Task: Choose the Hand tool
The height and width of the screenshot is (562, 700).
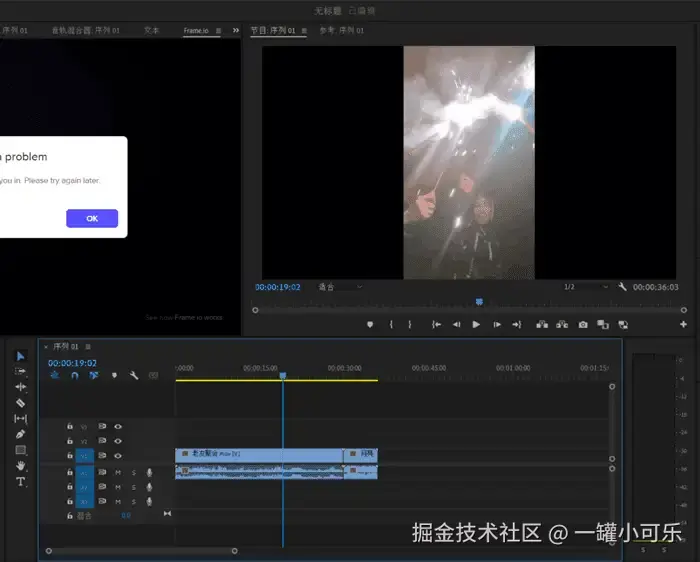Action: [21, 466]
